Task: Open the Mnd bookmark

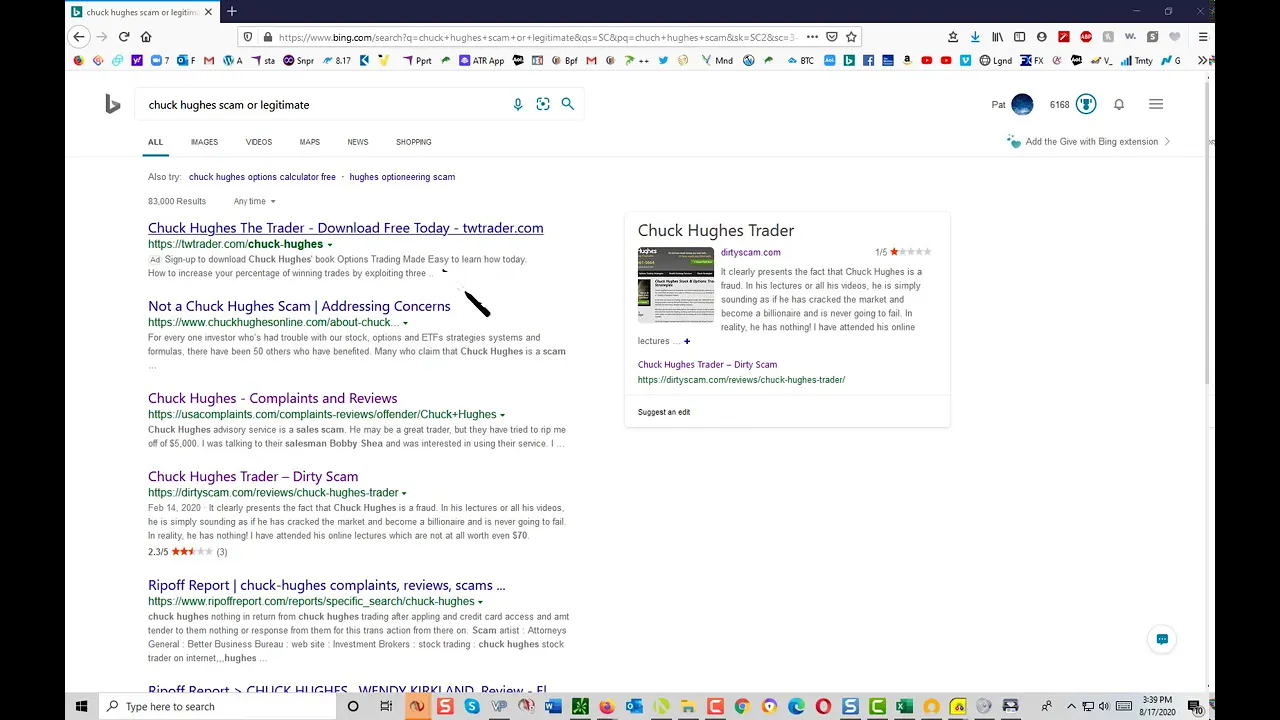Action: click(x=717, y=60)
